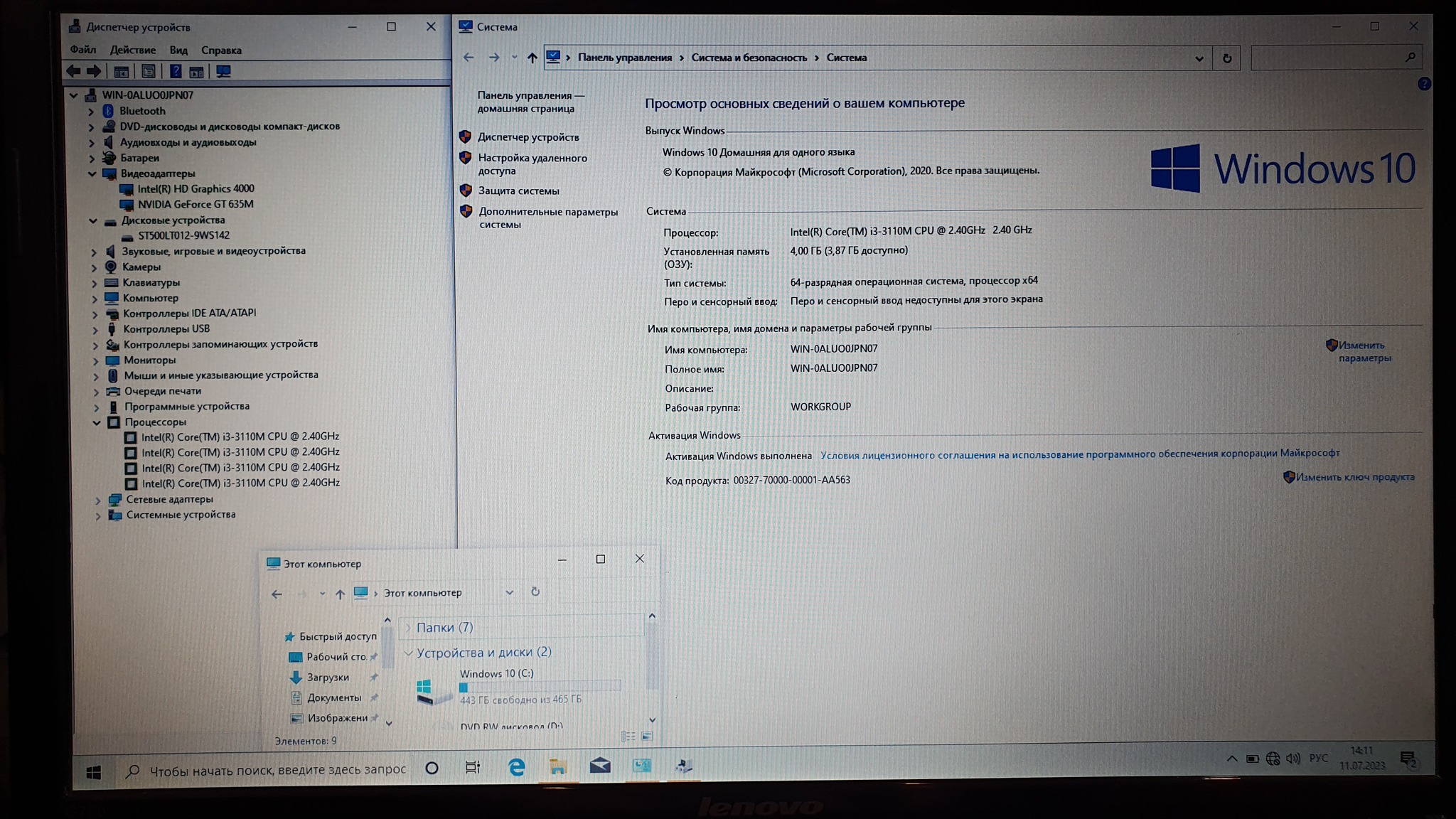
Task: Click the Properties toolbar icon in Device Manager
Action: 149,72
